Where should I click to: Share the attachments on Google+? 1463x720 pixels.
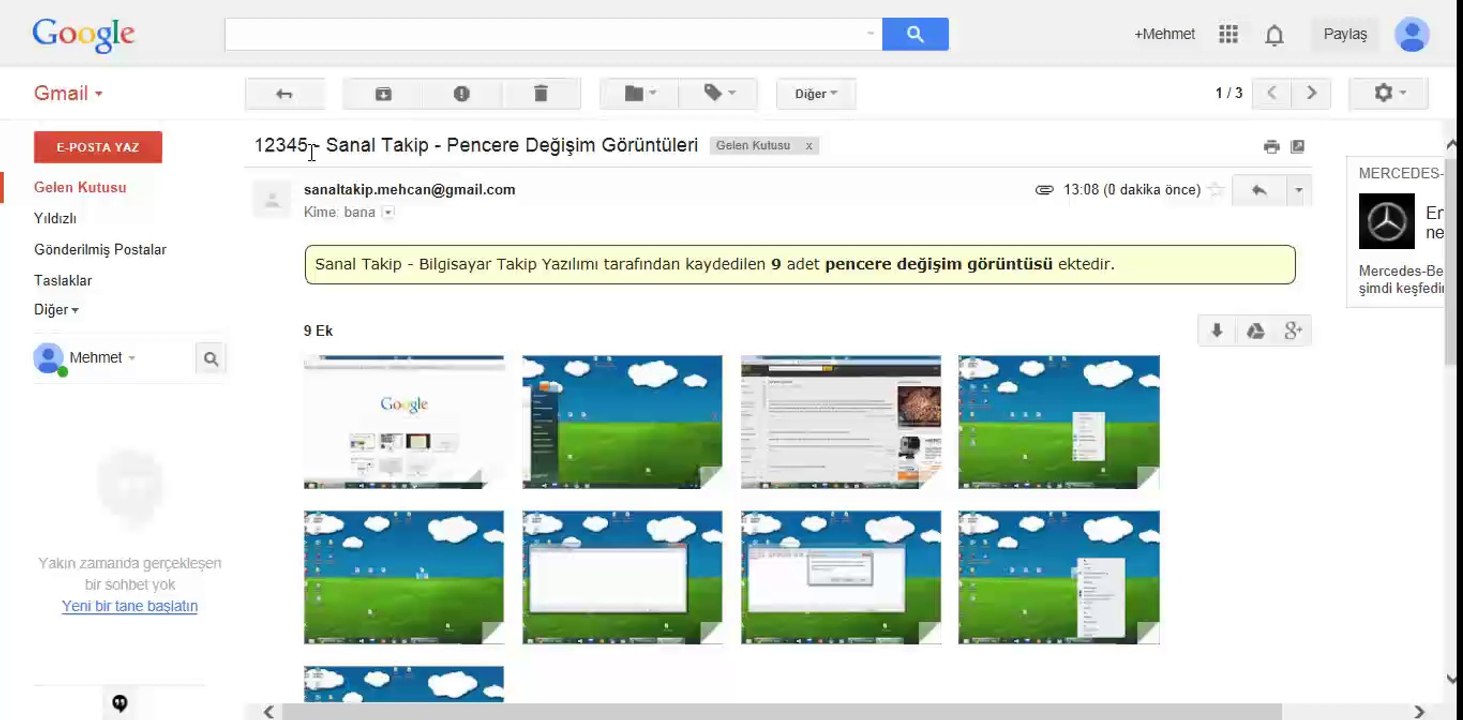[x=1292, y=331]
